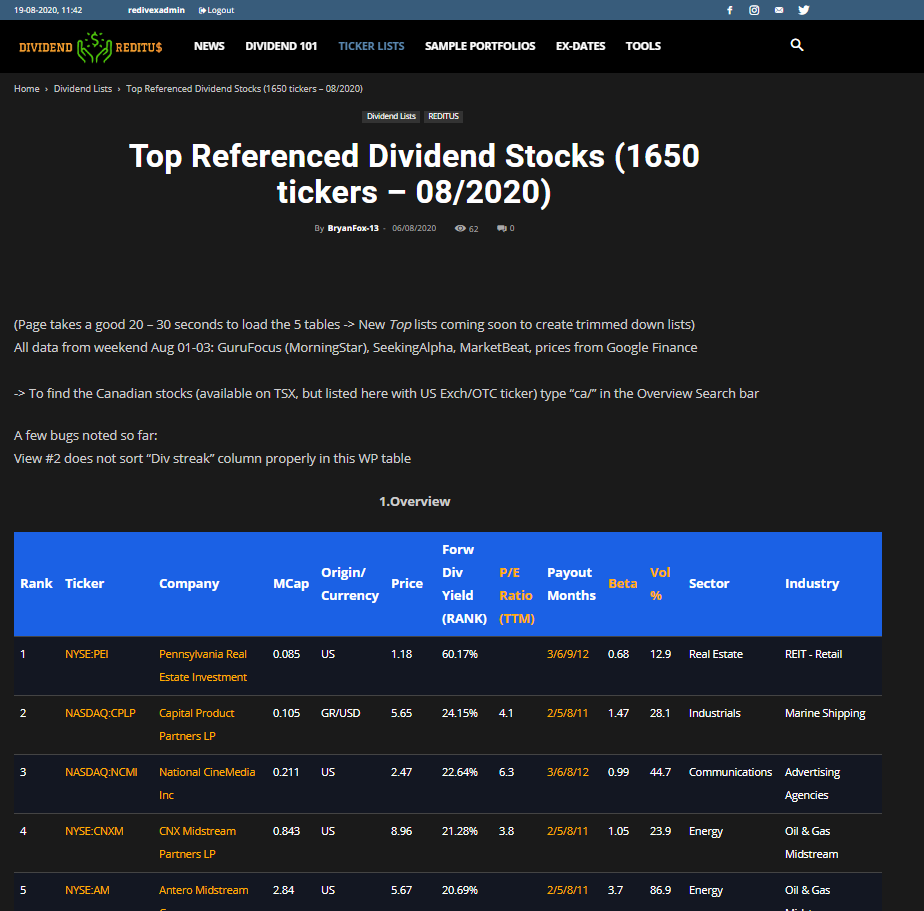
Task: Open NASDAQ:CPLP ticker link
Action: point(100,713)
